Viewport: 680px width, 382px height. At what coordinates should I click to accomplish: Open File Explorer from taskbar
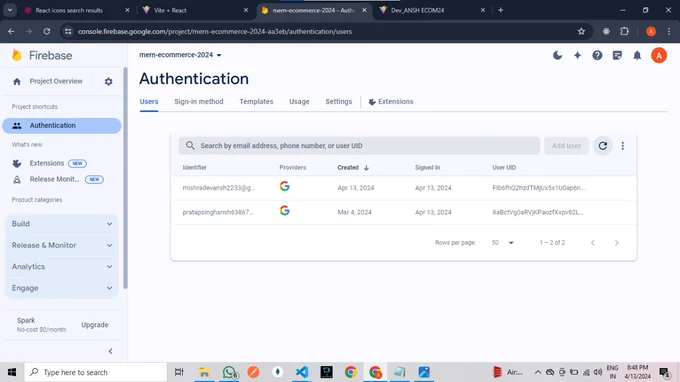204,372
